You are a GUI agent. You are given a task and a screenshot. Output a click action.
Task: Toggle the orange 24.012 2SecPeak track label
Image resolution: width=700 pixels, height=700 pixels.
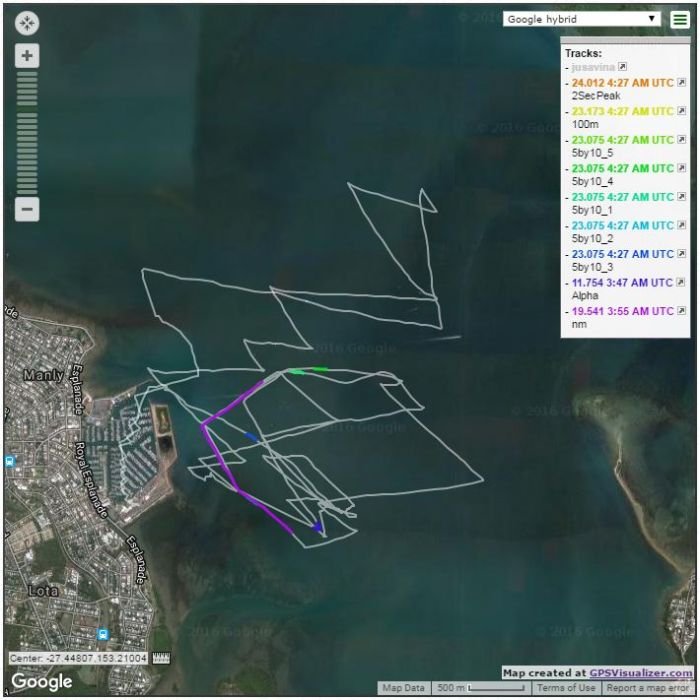click(621, 82)
